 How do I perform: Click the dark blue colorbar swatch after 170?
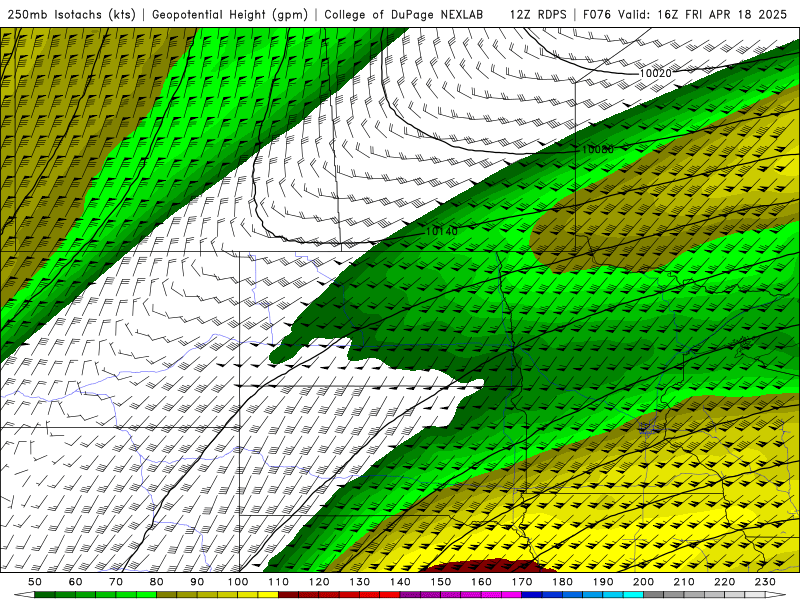click(532, 594)
